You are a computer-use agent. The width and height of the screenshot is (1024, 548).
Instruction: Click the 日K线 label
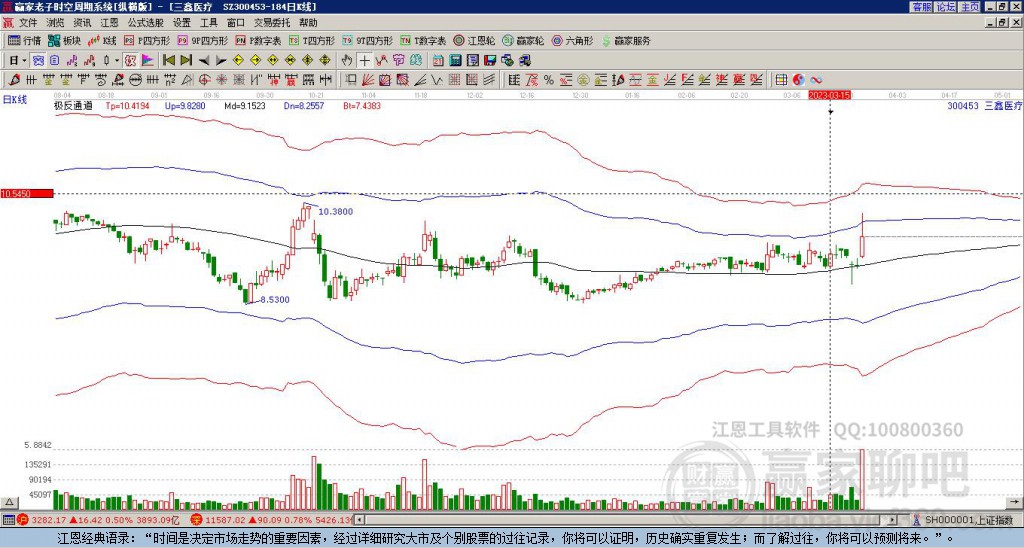[x=15, y=100]
